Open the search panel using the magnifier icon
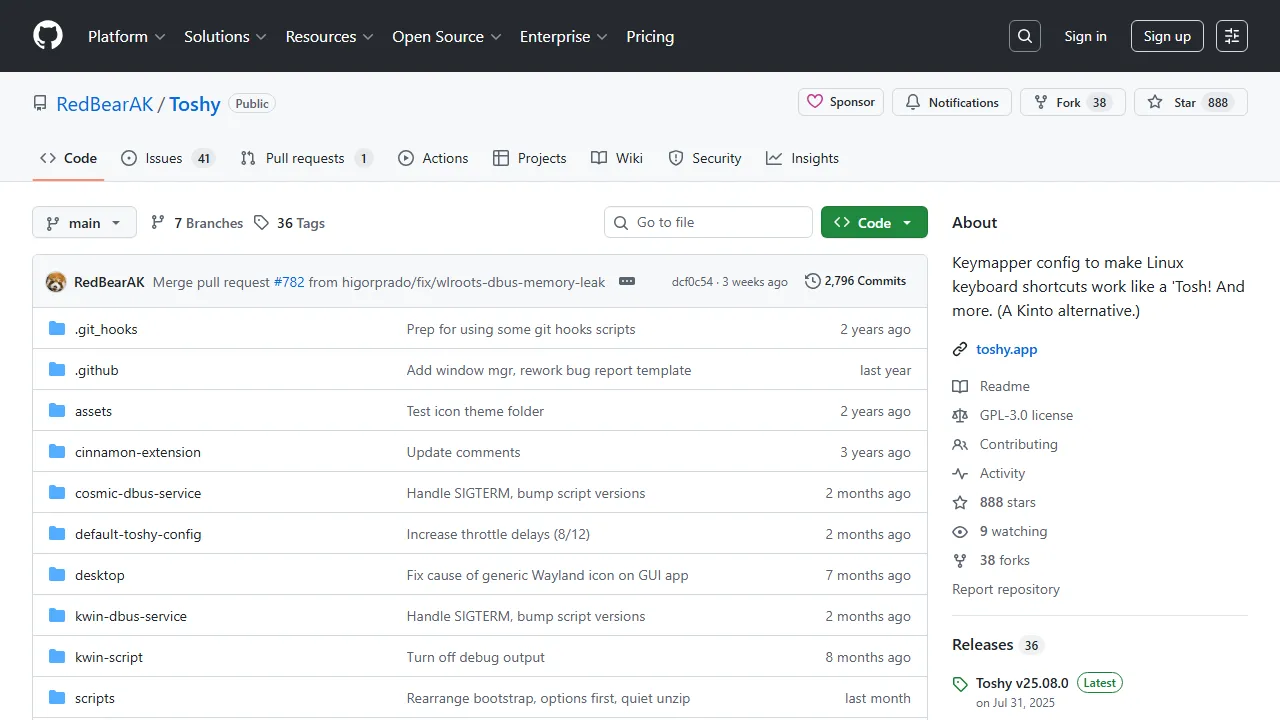 pos(1024,35)
